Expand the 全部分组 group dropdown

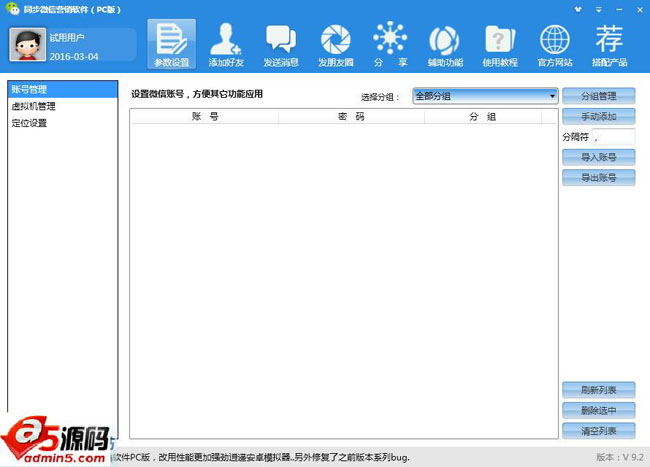click(485, 96)
